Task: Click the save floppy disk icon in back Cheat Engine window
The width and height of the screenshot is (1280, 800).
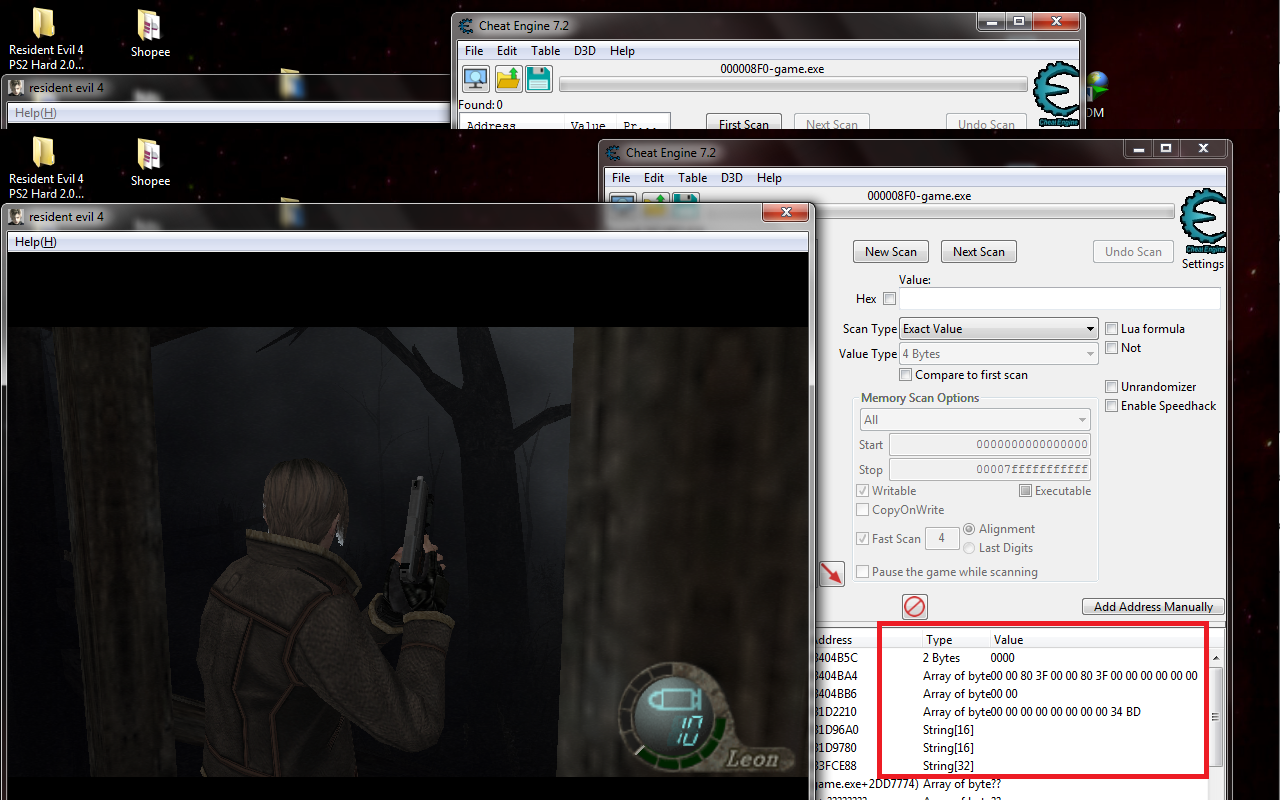Action: [539, 79]
